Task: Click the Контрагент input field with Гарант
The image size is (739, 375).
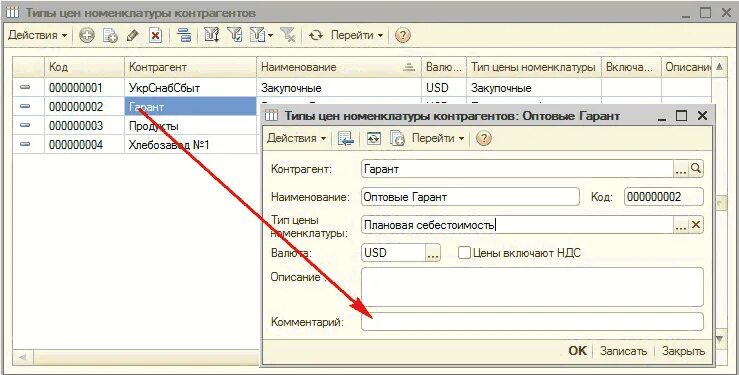Action: (517, 169)
